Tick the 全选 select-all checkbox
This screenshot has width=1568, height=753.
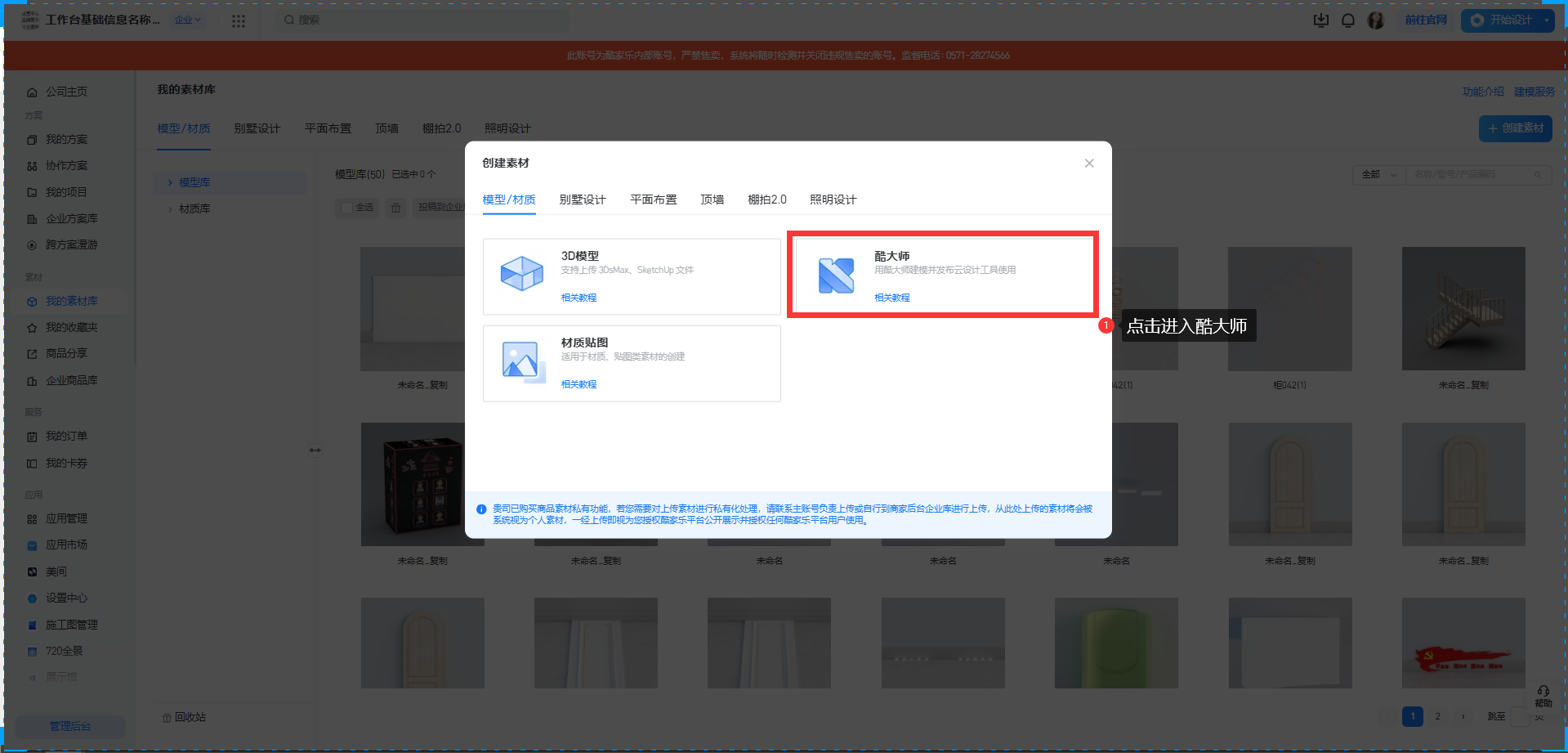pyautogui.click(x=346, y=208)
